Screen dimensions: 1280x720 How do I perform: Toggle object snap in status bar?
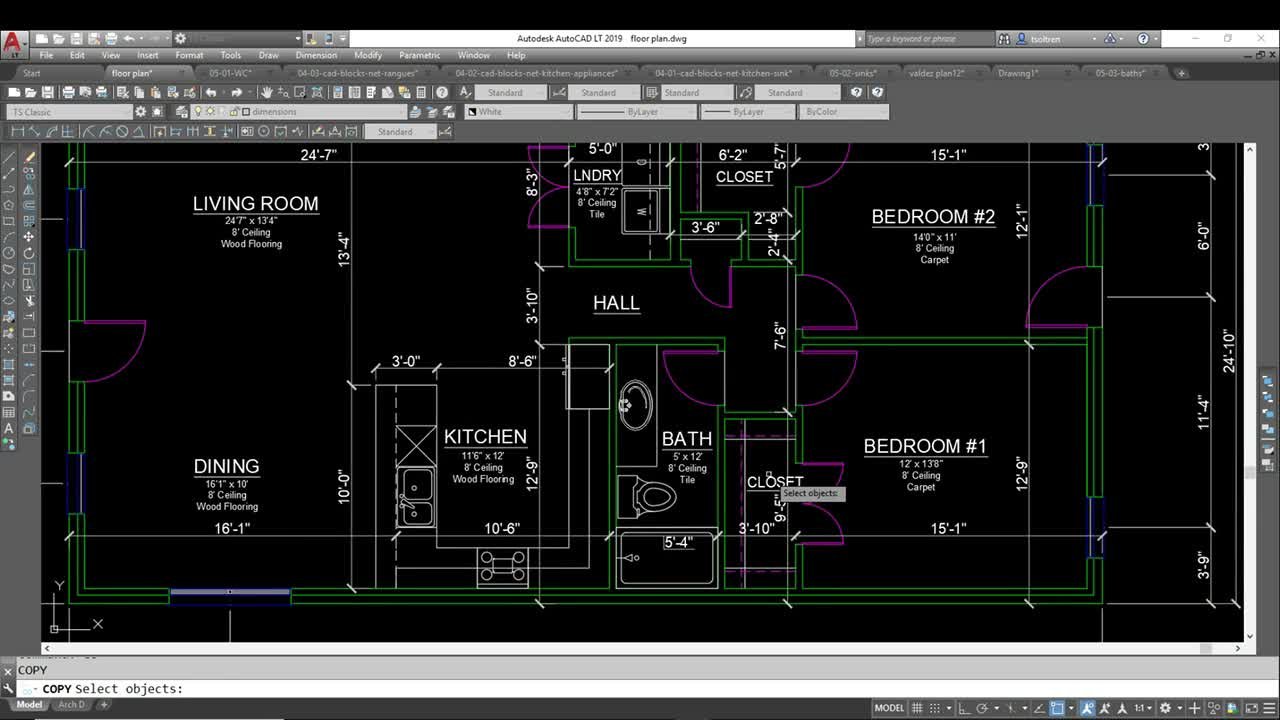[1057, 708]
